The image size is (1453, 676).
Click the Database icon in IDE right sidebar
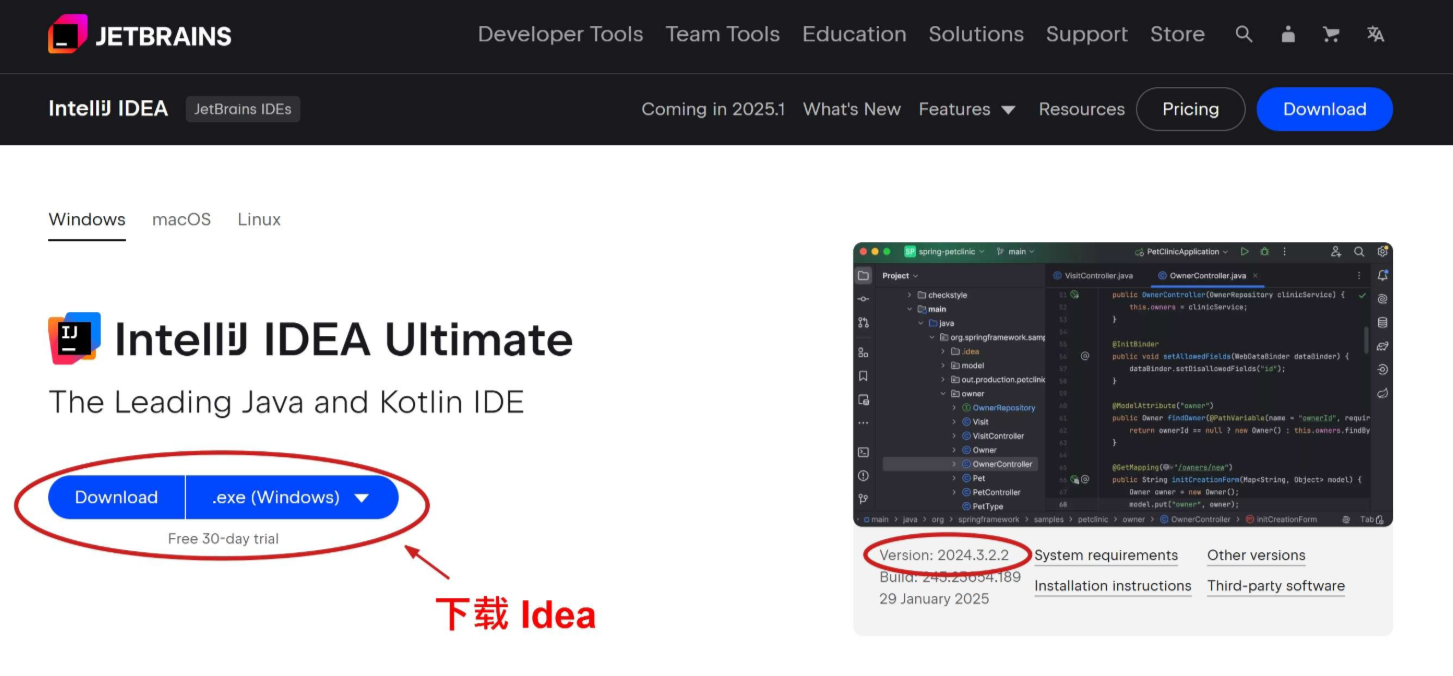pyautogui.click(x=1382, y=322)
